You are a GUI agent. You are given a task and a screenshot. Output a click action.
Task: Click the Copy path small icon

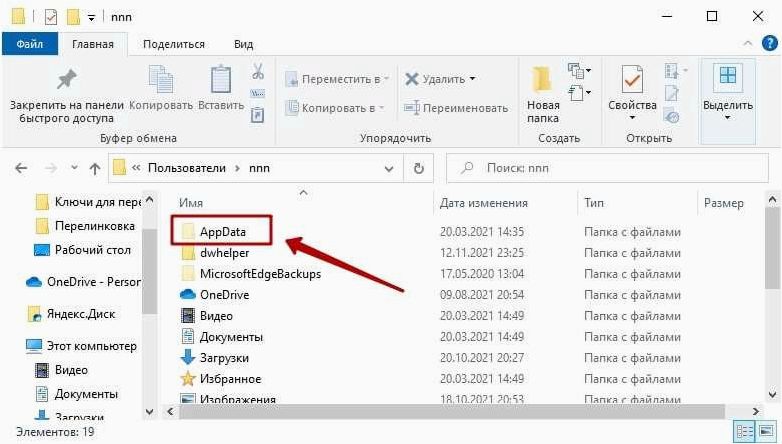257,93
